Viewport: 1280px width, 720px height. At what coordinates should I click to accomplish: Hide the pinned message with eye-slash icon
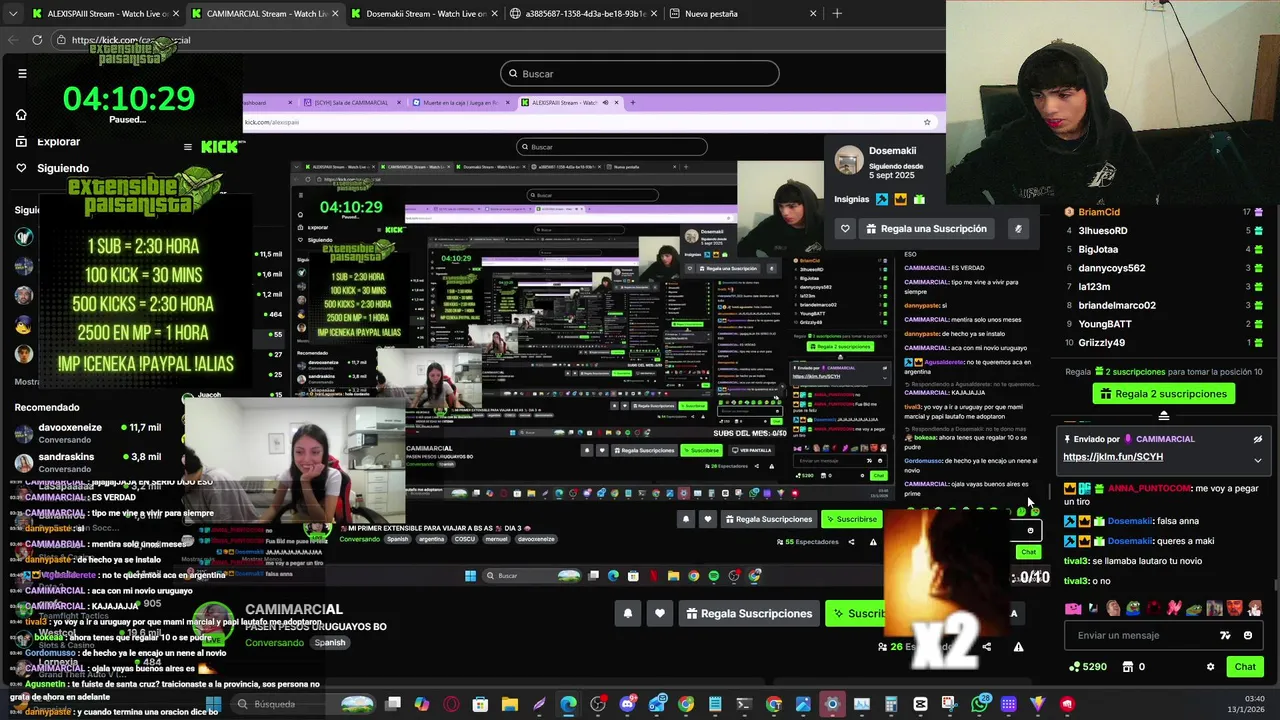coord(1258,439)
